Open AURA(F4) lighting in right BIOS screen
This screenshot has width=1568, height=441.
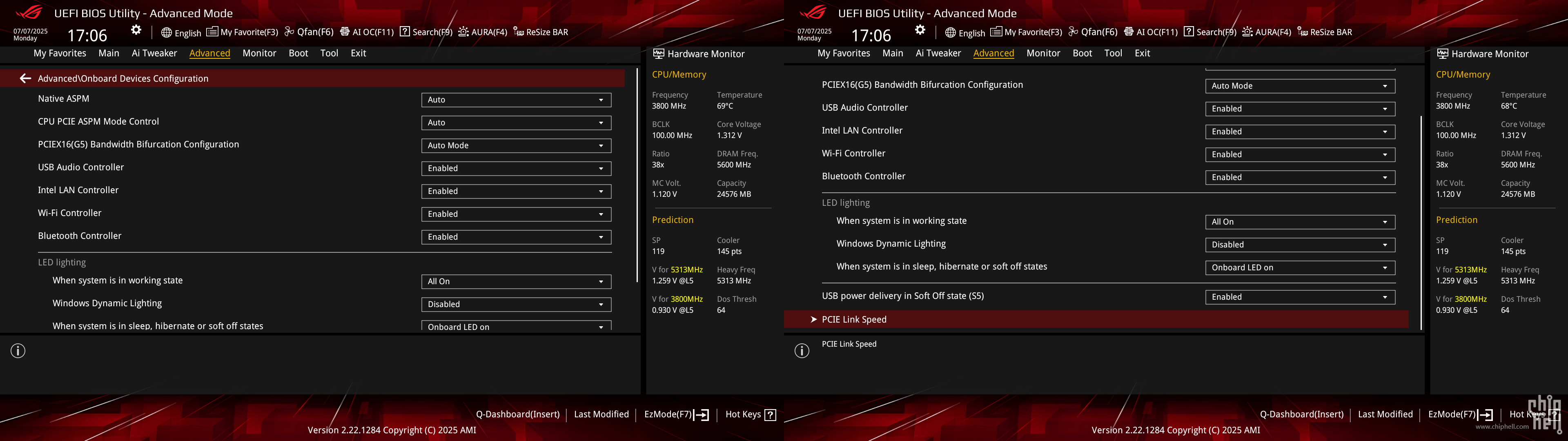tap(1267, 32)
